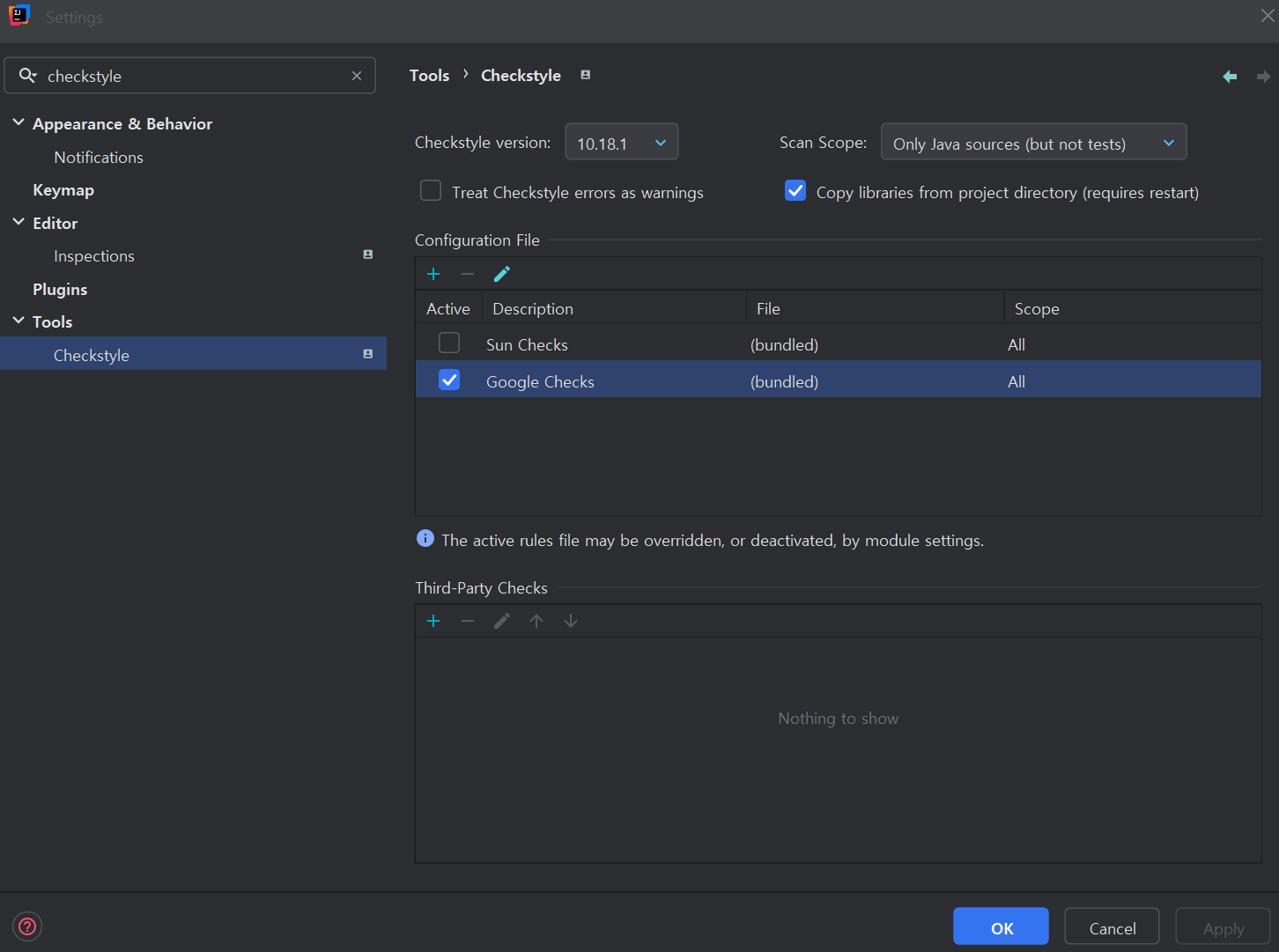1279x952 pixels.
Task: Collapse the Appearance & Behavior section
Action: click(18, 122)
